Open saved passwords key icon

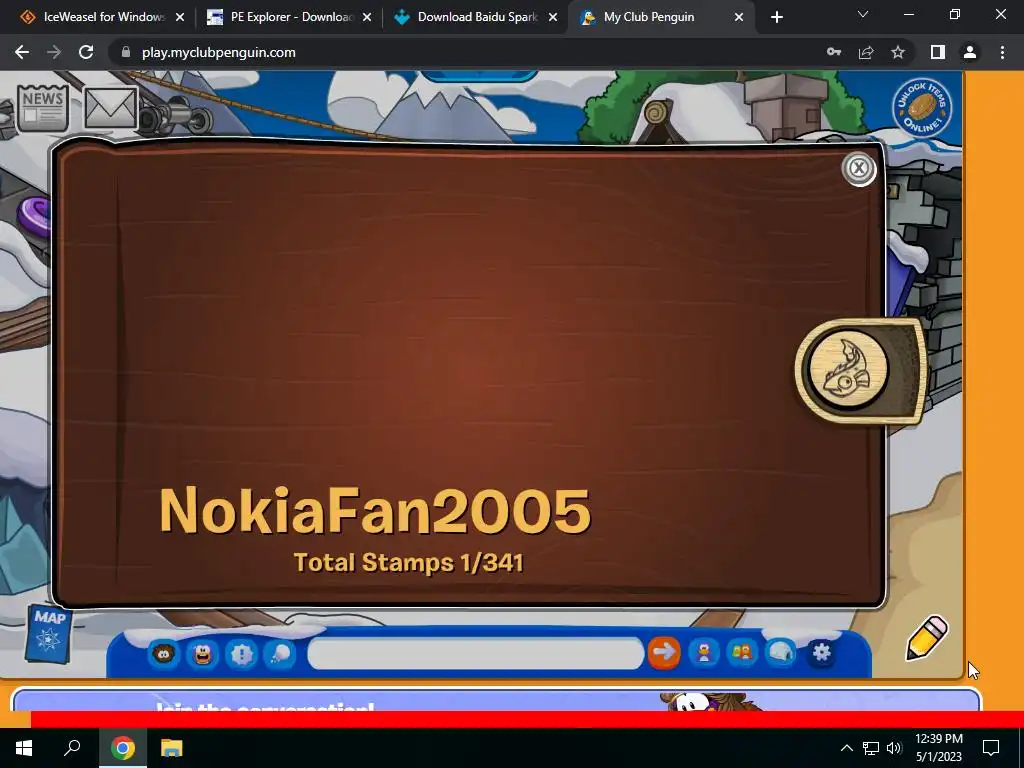[x=834, y=52]
